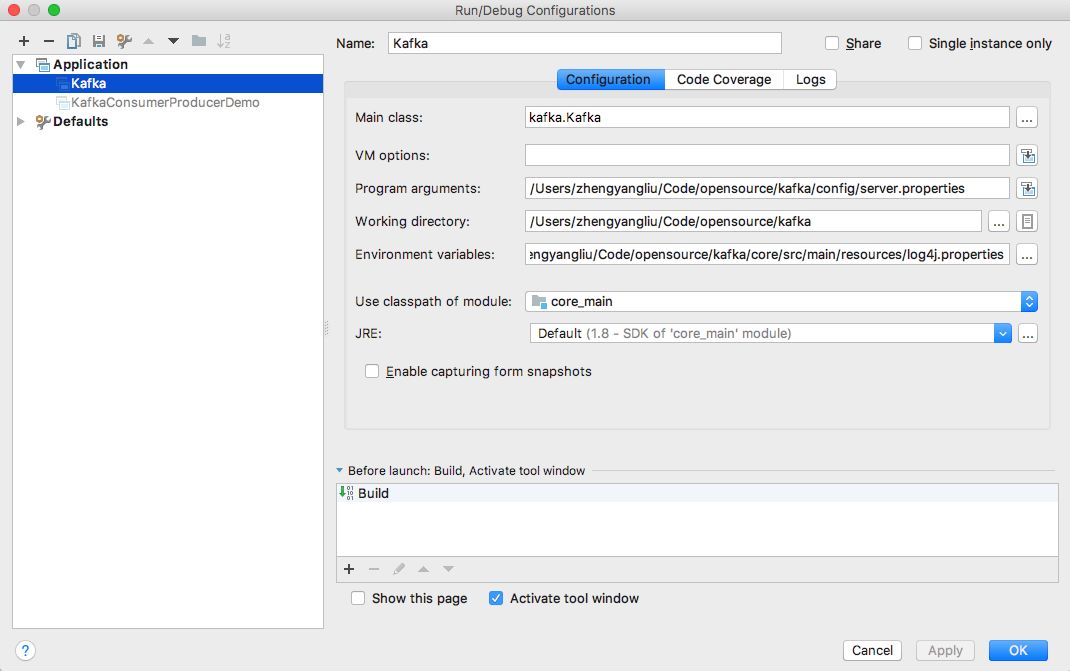Edit the Environment variables list
This screenshot has height=671, width=1070.
click(1026, 255)
